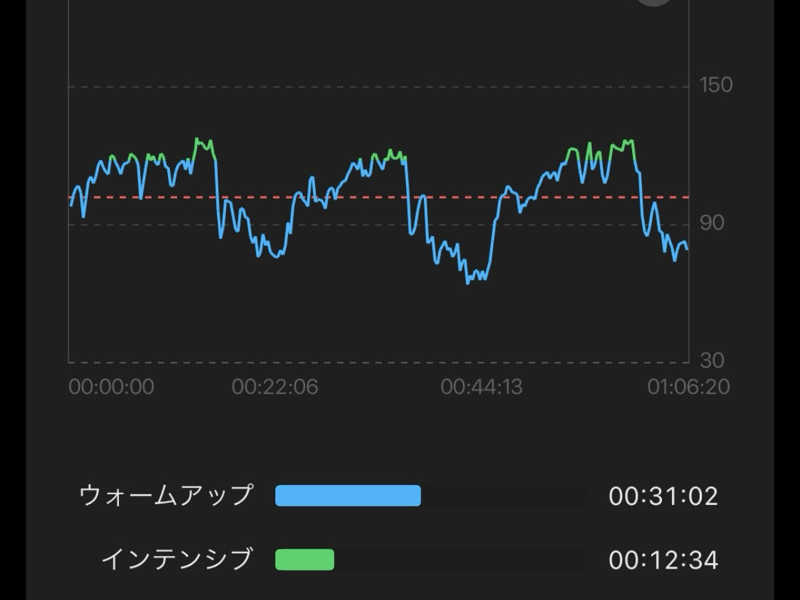Image resolution: width=800 pixels, height=600 pixels.
Task: Tap the first green peak on the graph
Action: click(x=205, y=144)
